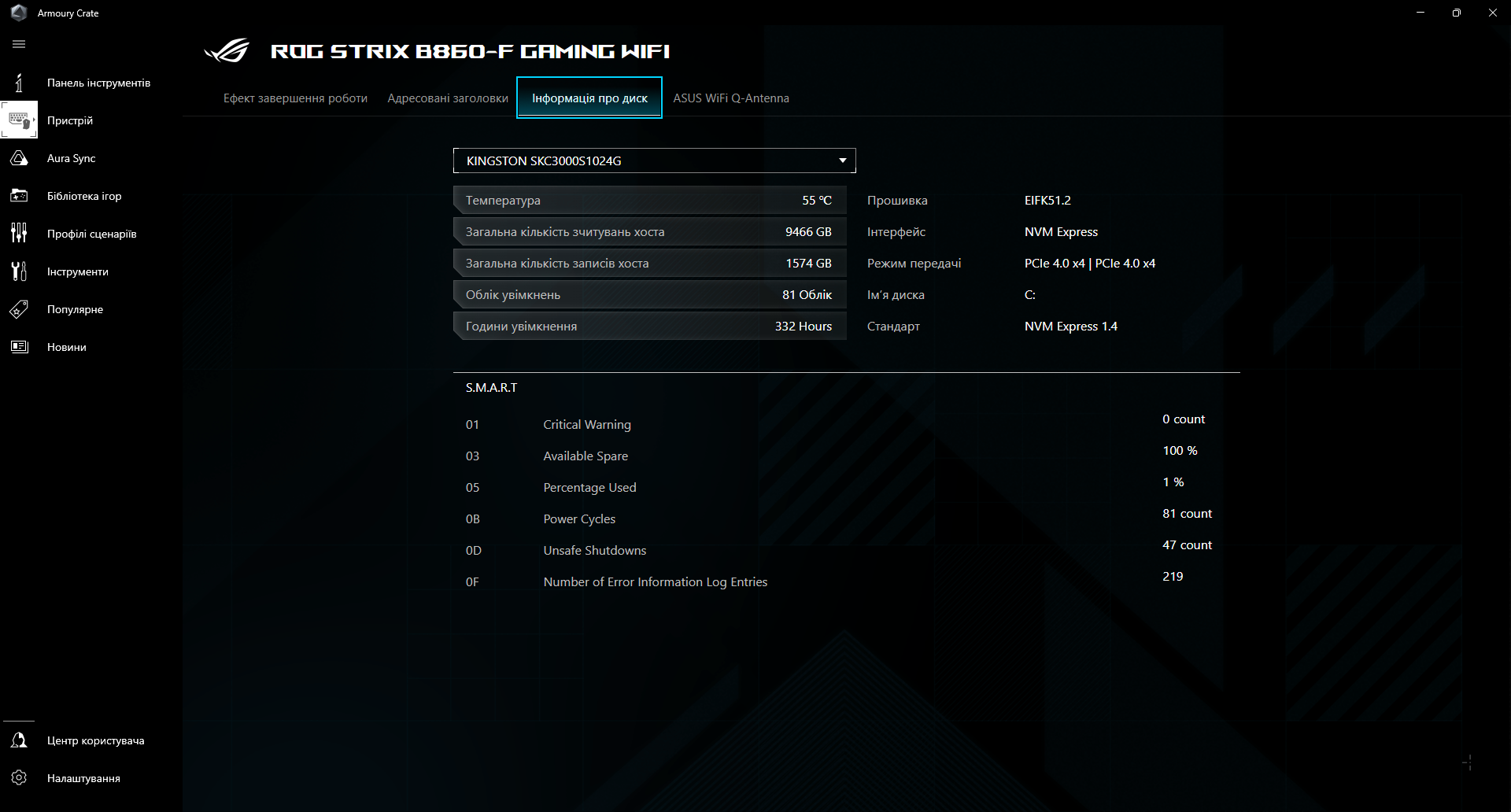Click the ROG STRIX B860-F GAMING WIFI title
Viewport: 1511px width, 812px height.
(470, 51)
